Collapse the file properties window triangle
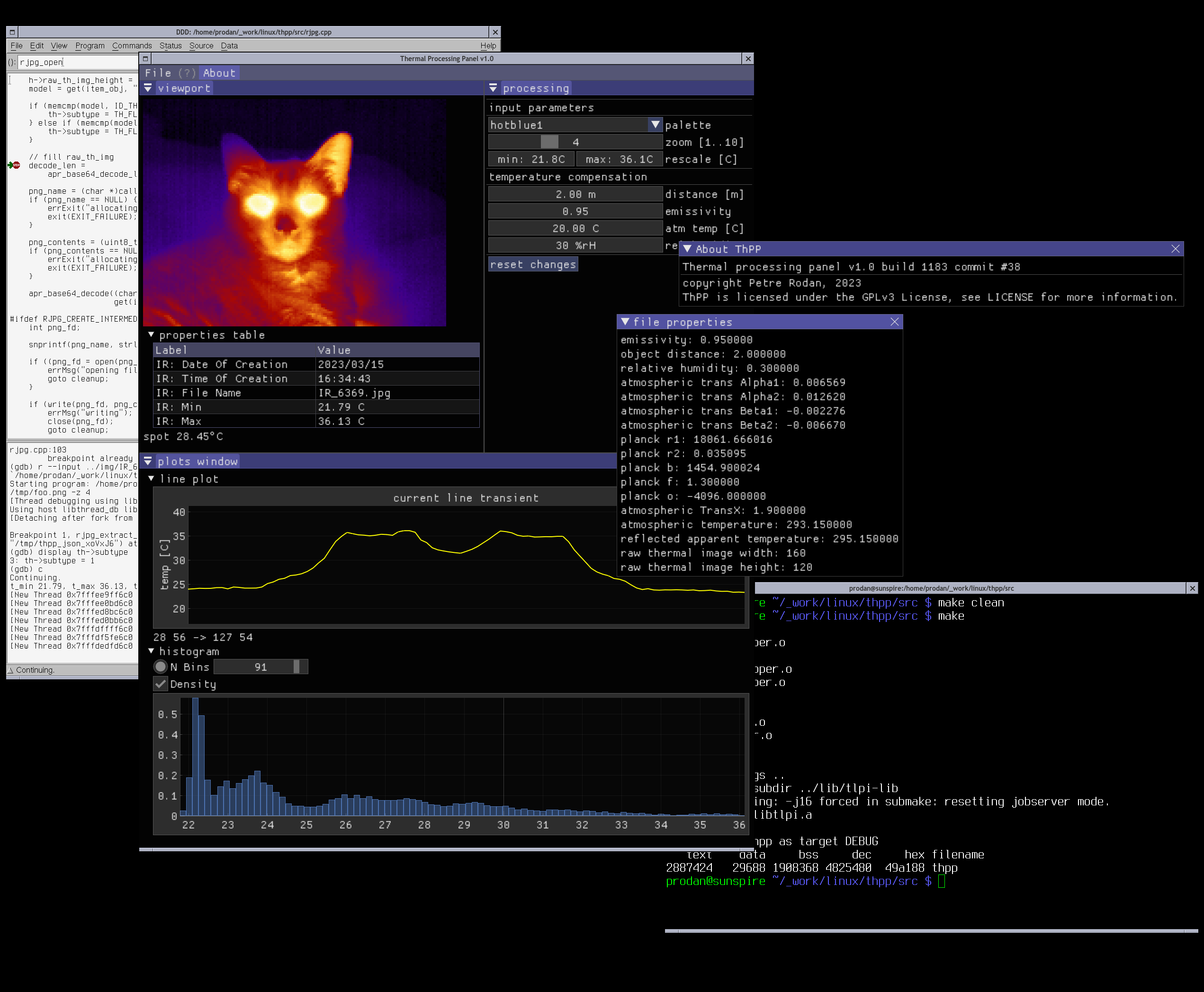The image size is (1204, 992). pos(625,322)
